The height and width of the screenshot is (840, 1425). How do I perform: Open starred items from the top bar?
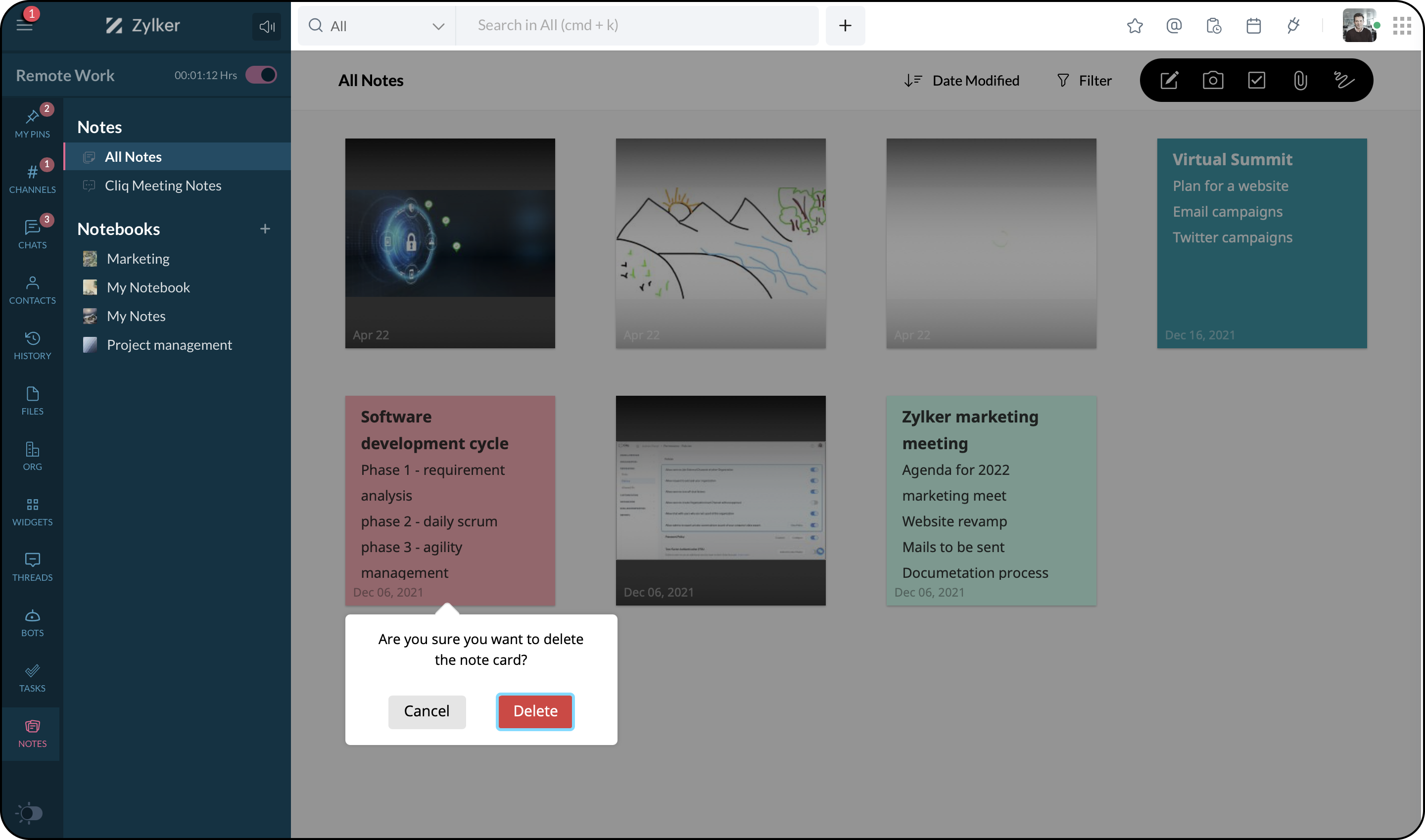(x=1135, y=25)
